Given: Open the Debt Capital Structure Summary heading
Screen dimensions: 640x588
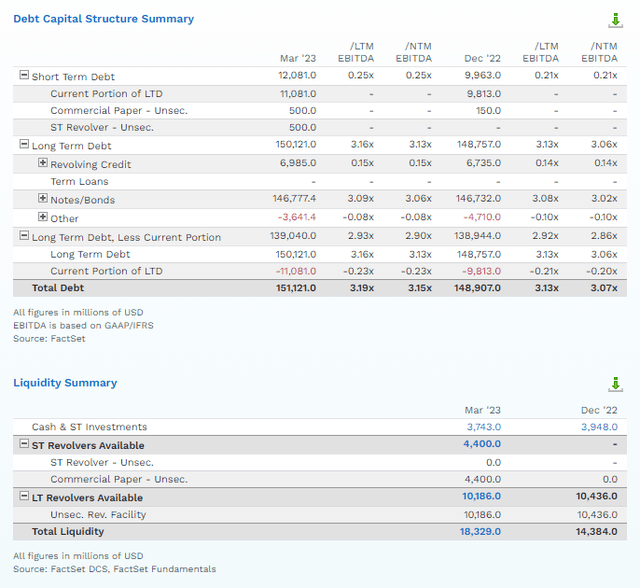Looking at the screenshot, I should pyautogui.click(x=104, y=19).
